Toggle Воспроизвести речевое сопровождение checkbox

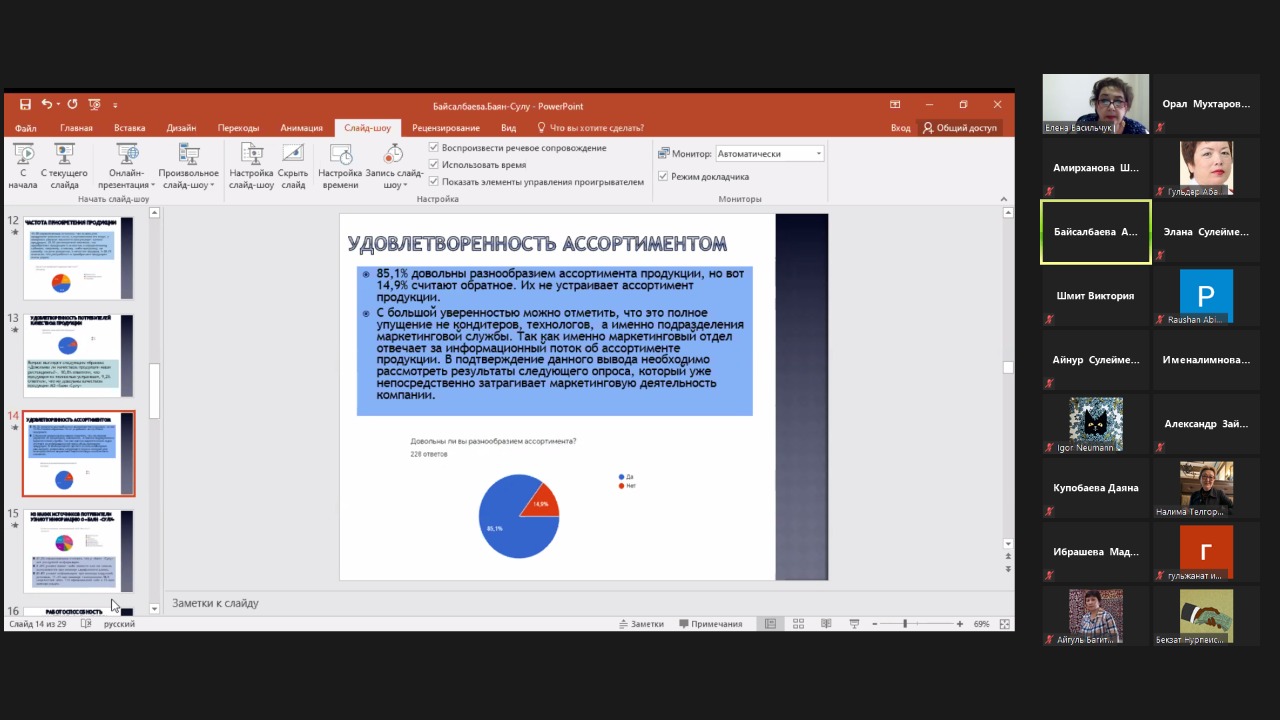(434, 148)
